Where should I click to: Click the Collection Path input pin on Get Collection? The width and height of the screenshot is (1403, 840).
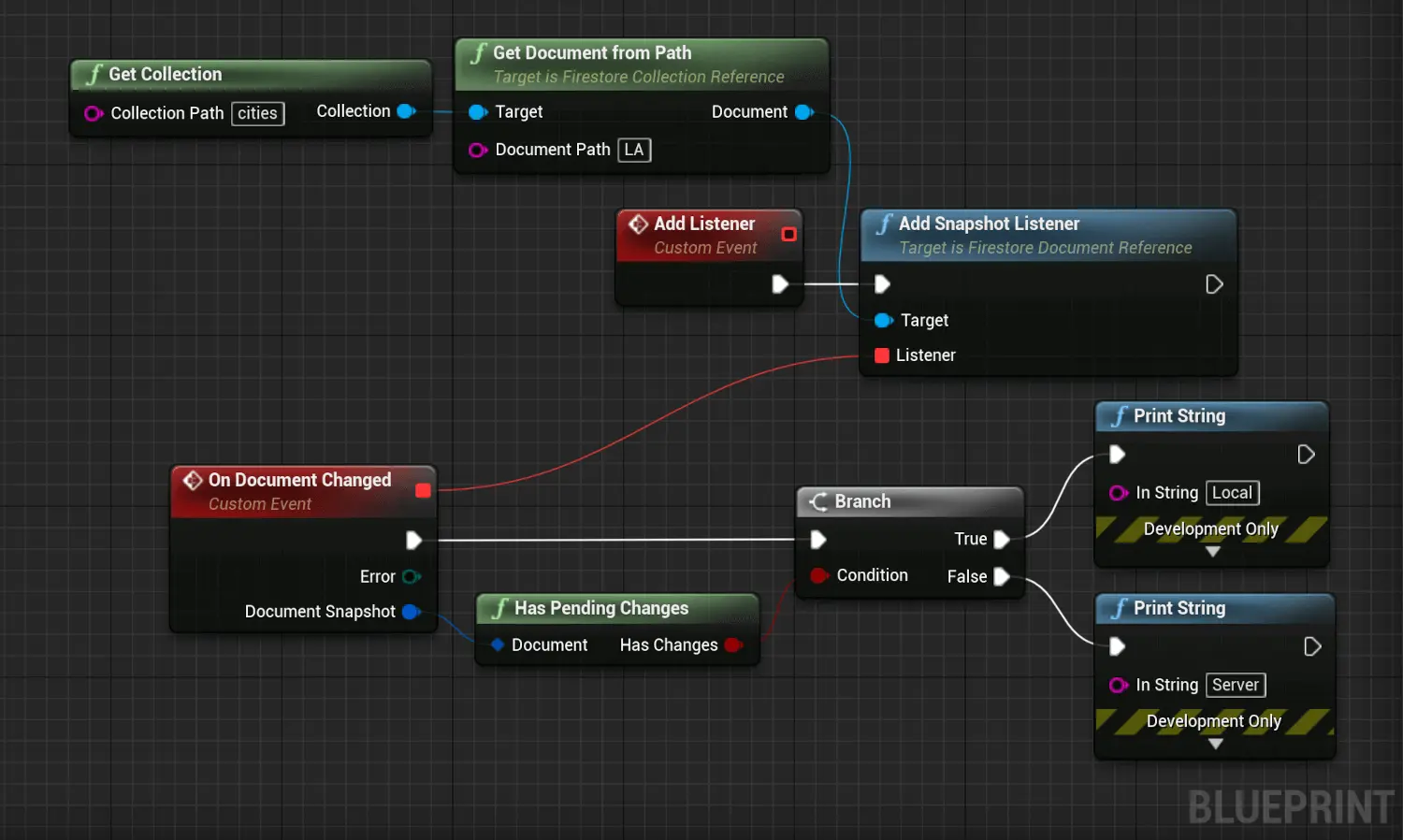[94, 113]
